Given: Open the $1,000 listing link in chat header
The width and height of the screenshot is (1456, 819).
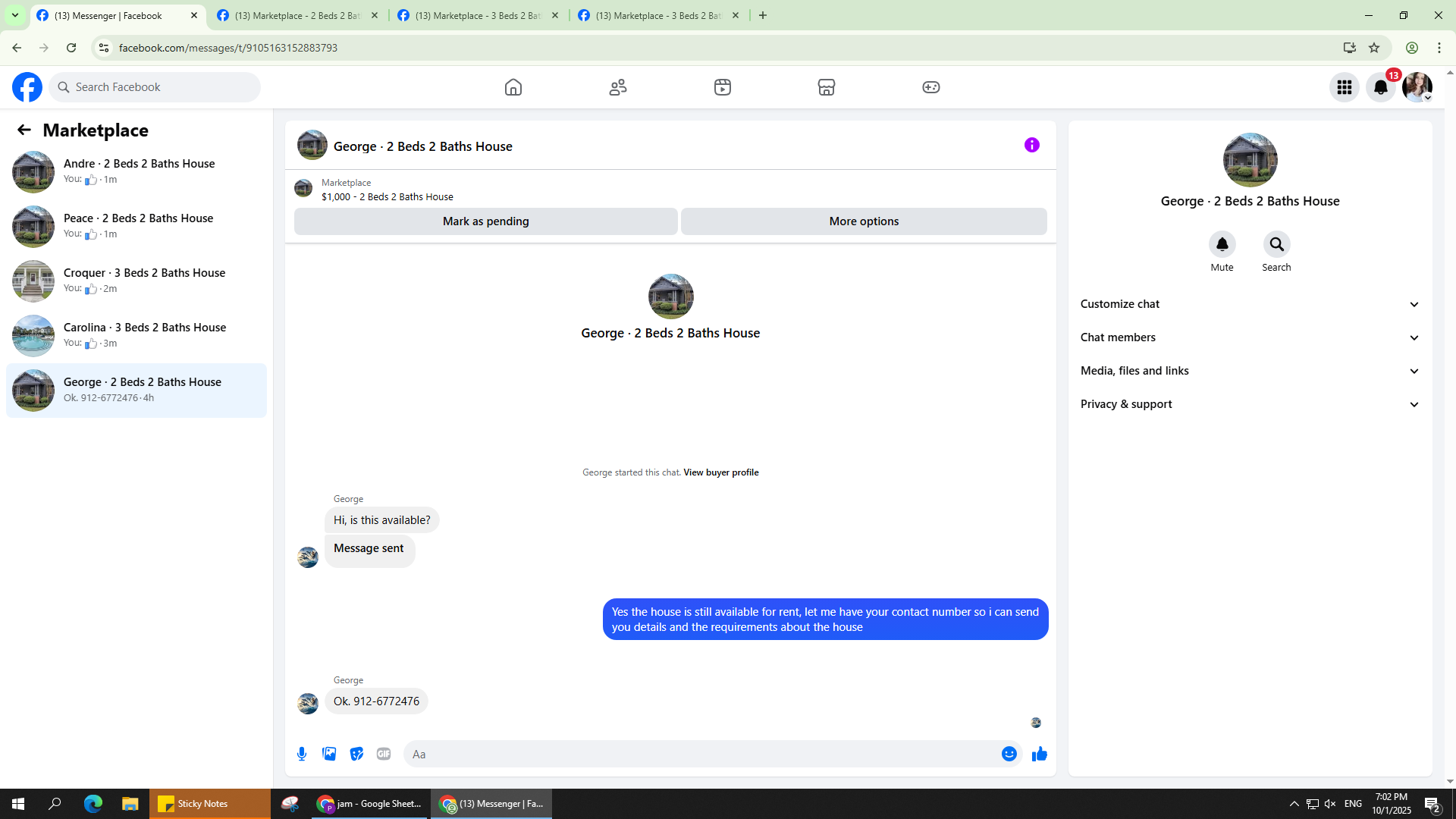Looking at the screenshot, I should coord(387,196).
